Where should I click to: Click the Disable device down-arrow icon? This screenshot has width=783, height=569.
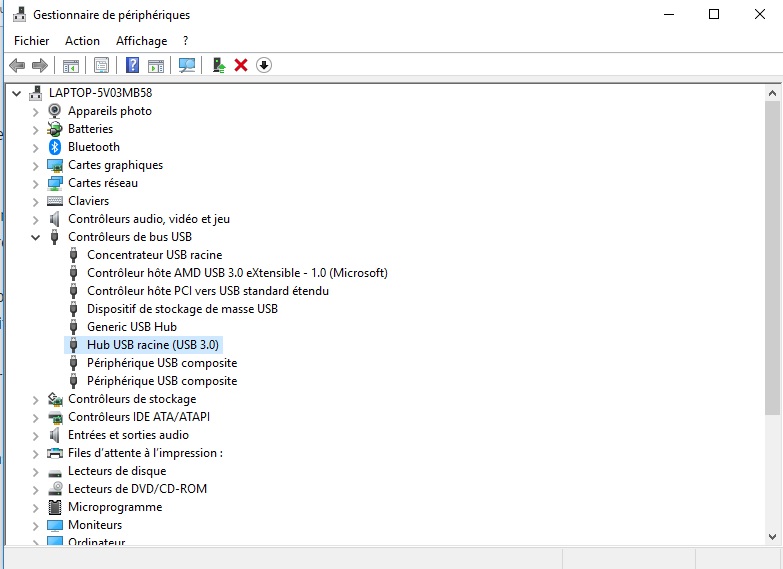(264, 65)
